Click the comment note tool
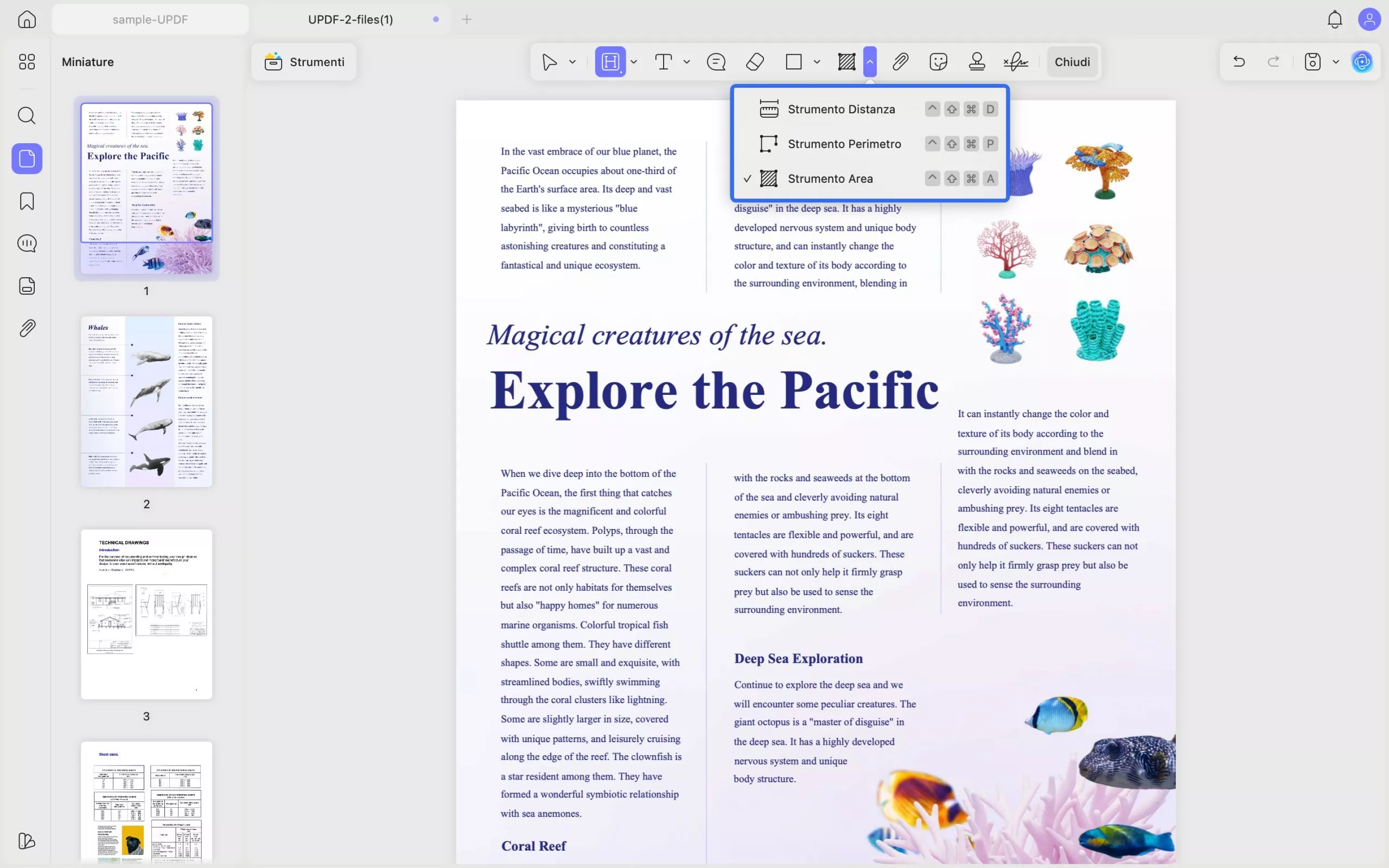This screenshot has width=1389, height=868. 716,61
